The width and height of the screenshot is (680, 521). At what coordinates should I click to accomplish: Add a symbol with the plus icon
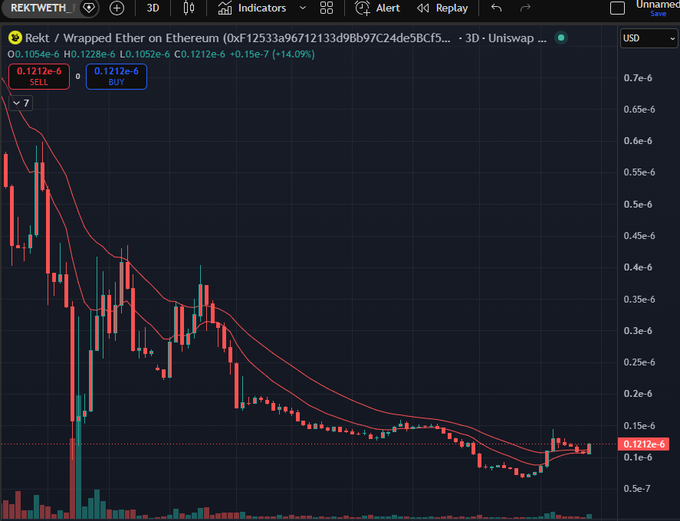click(117, 8)
